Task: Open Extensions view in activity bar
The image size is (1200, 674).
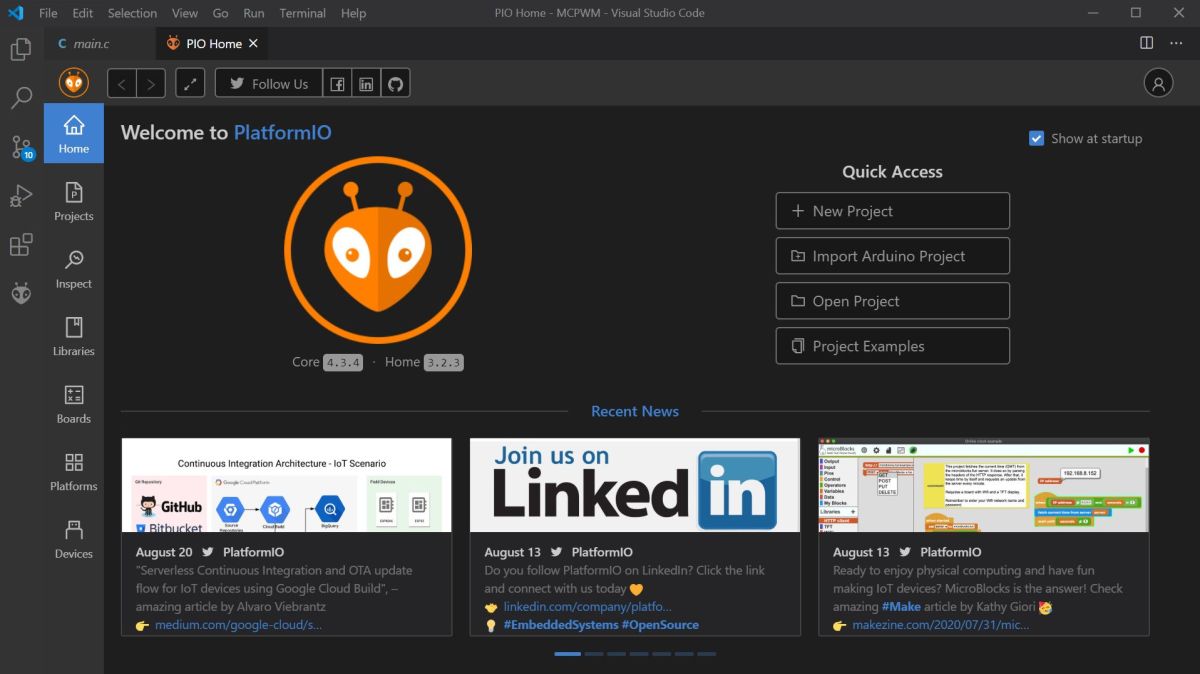Action: point(21,245)
